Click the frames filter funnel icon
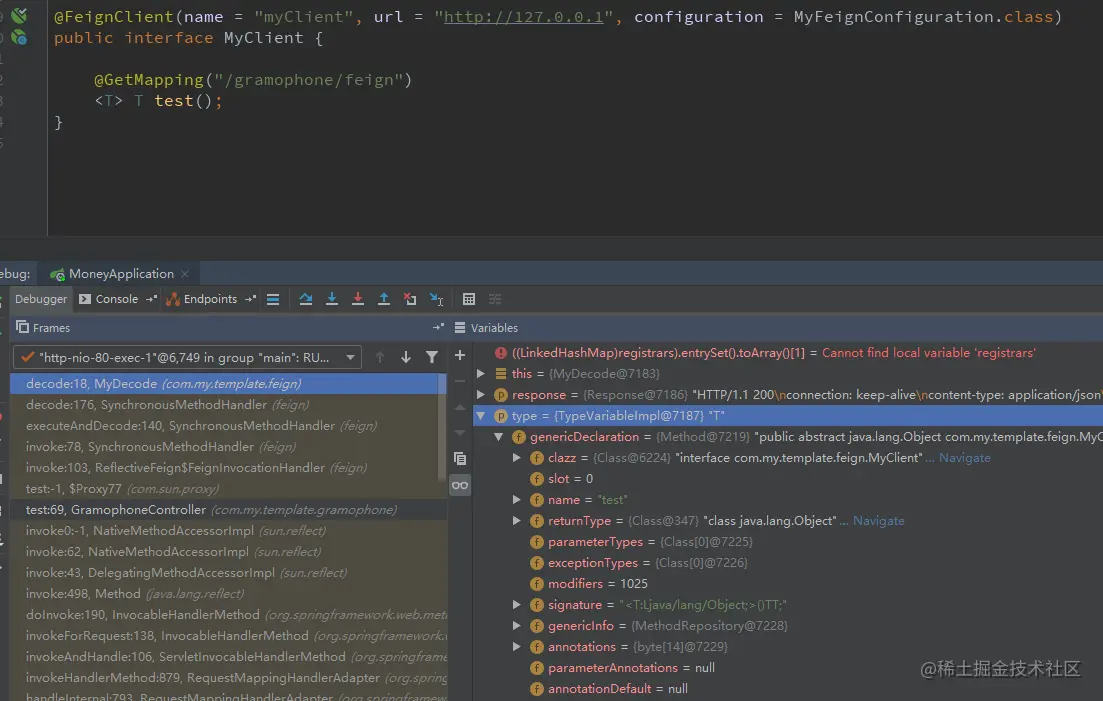Image resolution: width=1103 pixels, height=701 pixels. click(431, 357)
